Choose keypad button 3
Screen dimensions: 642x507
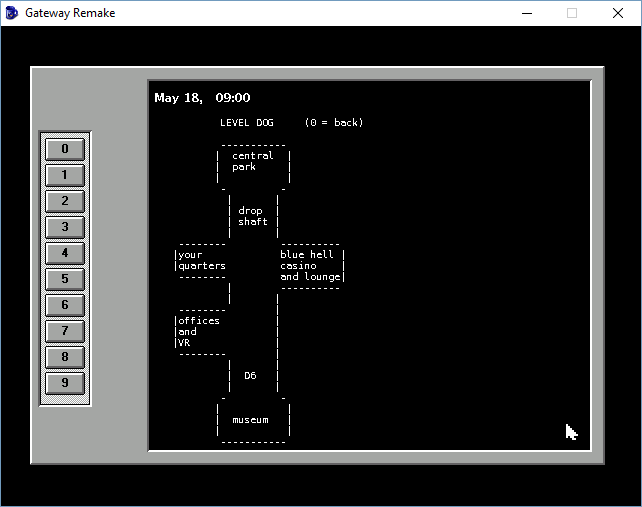(x=65, y=227)
